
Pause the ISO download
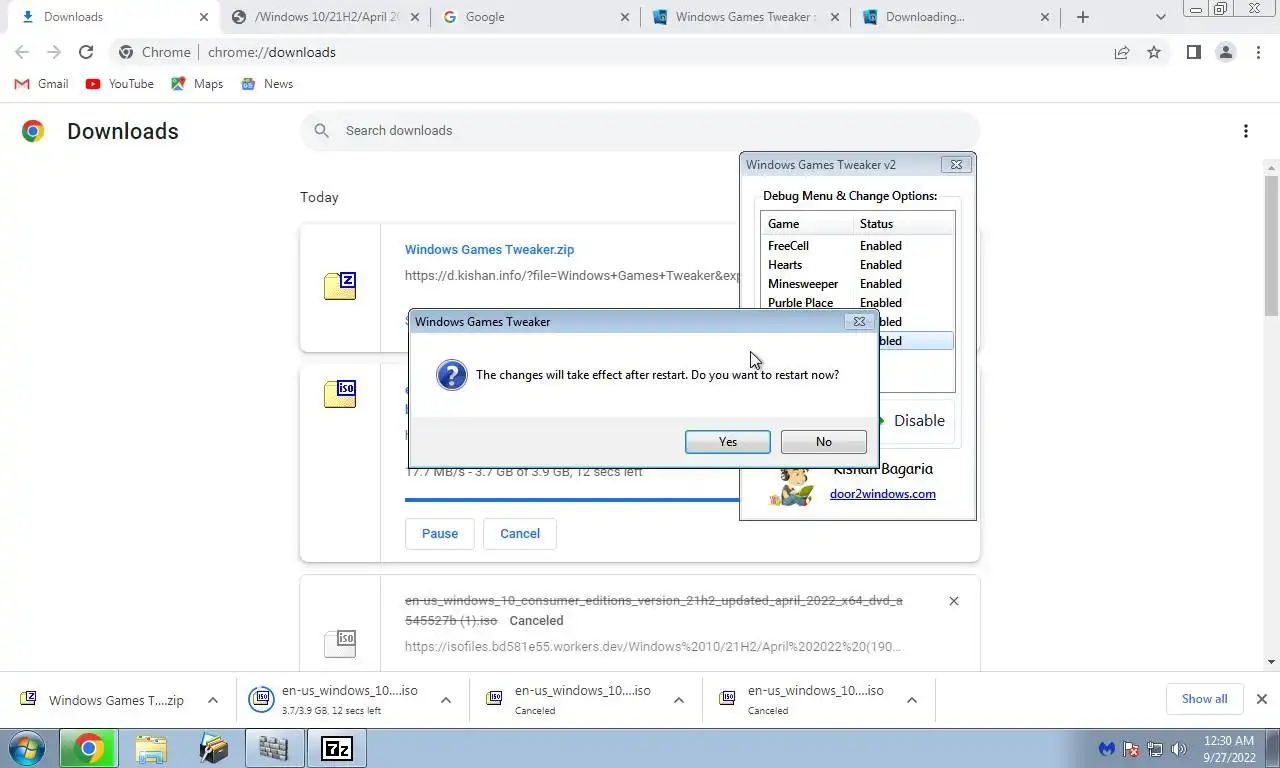[439, 533]
